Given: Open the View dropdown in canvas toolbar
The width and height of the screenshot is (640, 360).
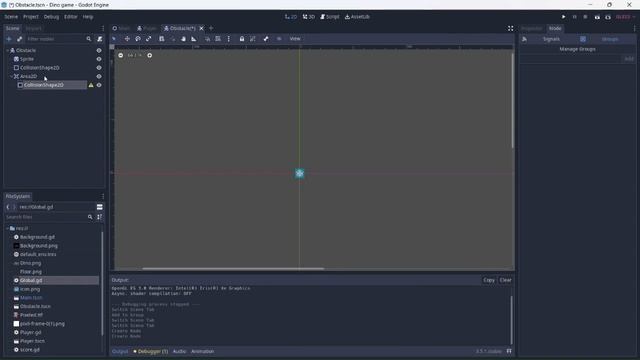Looking at the screenshot, I should [295, 39].
